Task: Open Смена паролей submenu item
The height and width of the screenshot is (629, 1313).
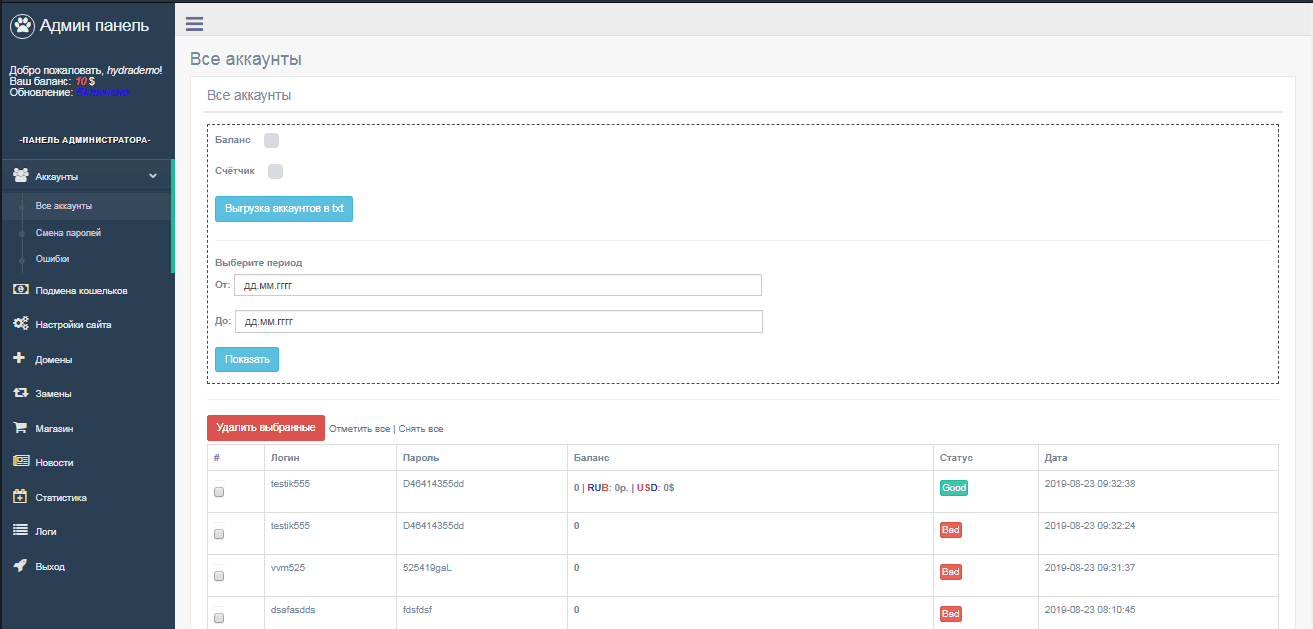Action: [x=68, y=233]
